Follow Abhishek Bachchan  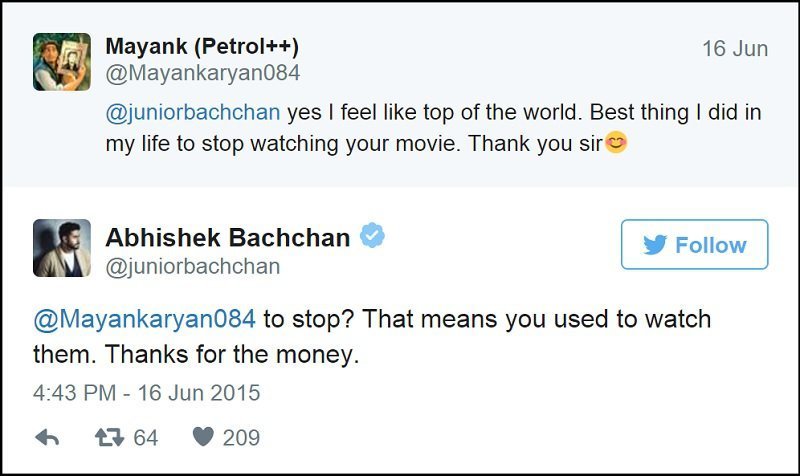point(694,245)
